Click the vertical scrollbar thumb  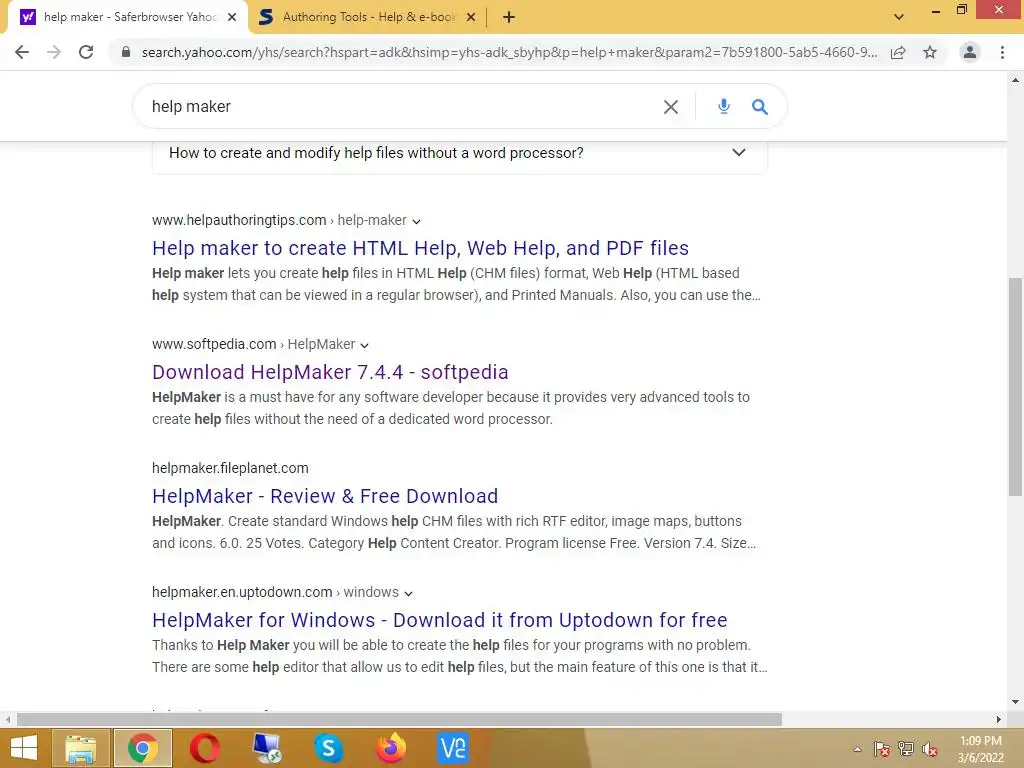[1015, 387]
